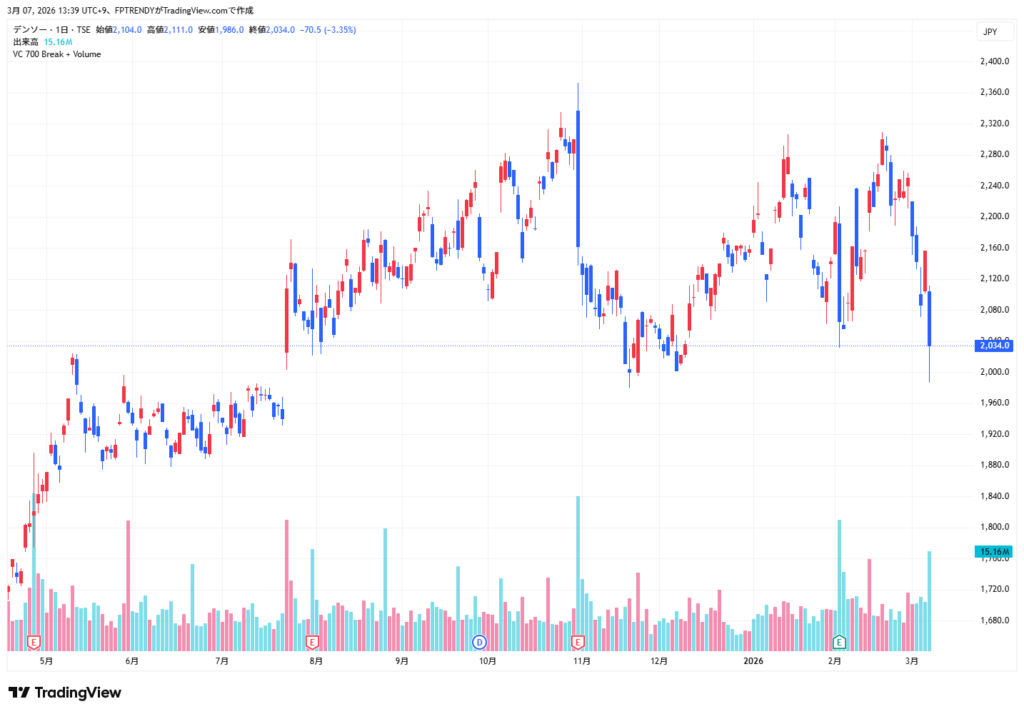Click the red earnings marker near 8月

pos(312,640)
